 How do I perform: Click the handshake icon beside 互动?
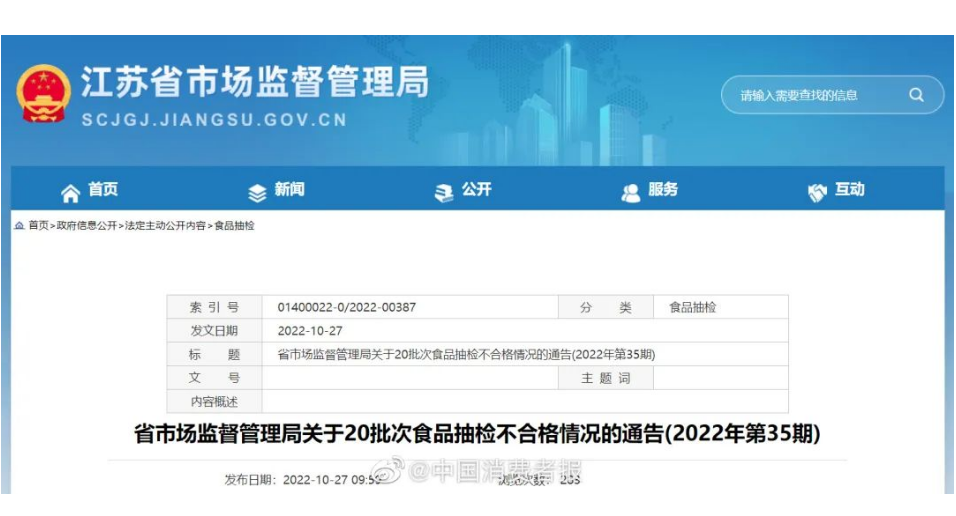tap(817, 192)
